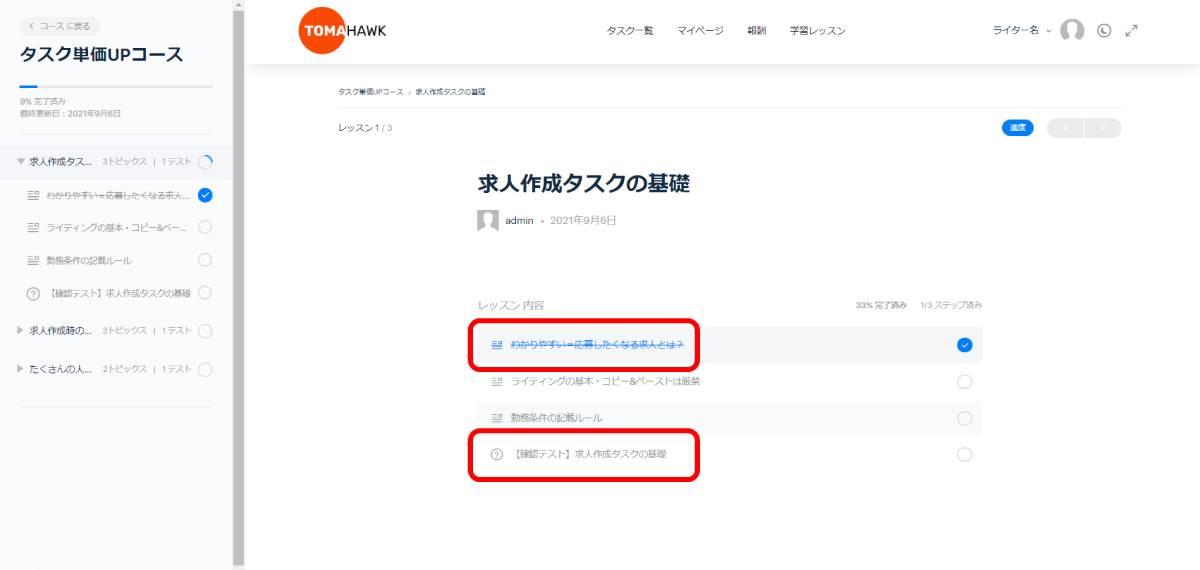Enter fullscreen with the expand arrows icon
This screenshot has height=570, width=1200.
pyautogui.click(x=1131, y=31)
